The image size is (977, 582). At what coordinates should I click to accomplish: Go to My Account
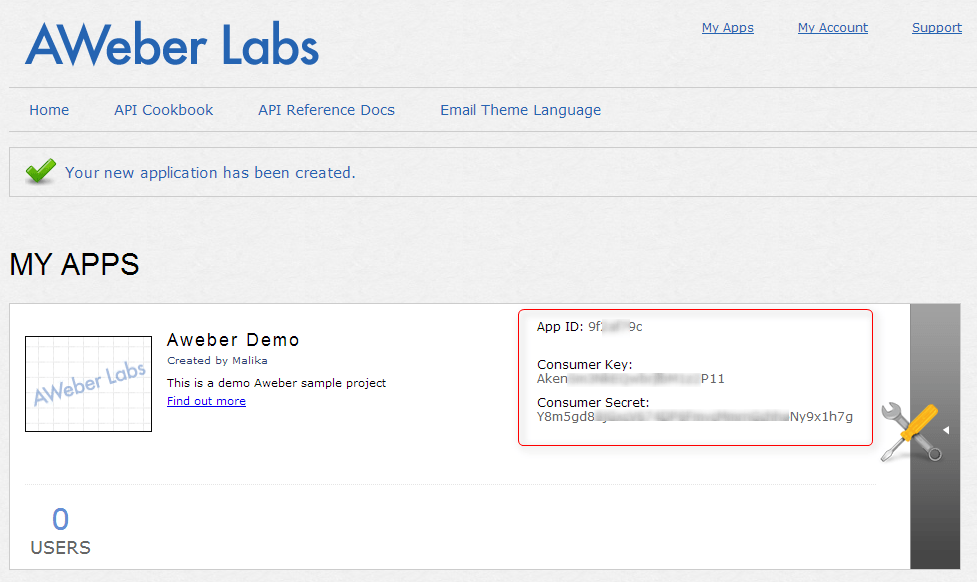click(x=832, y=27)
